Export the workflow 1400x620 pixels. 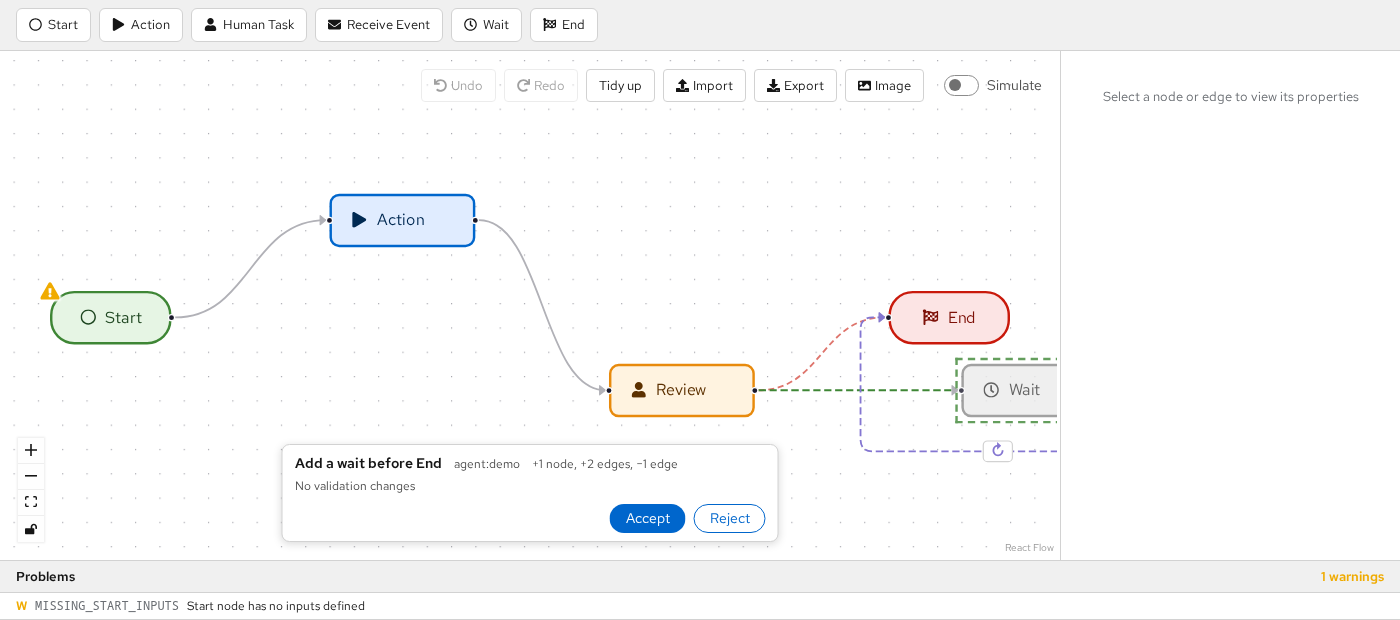795,85
